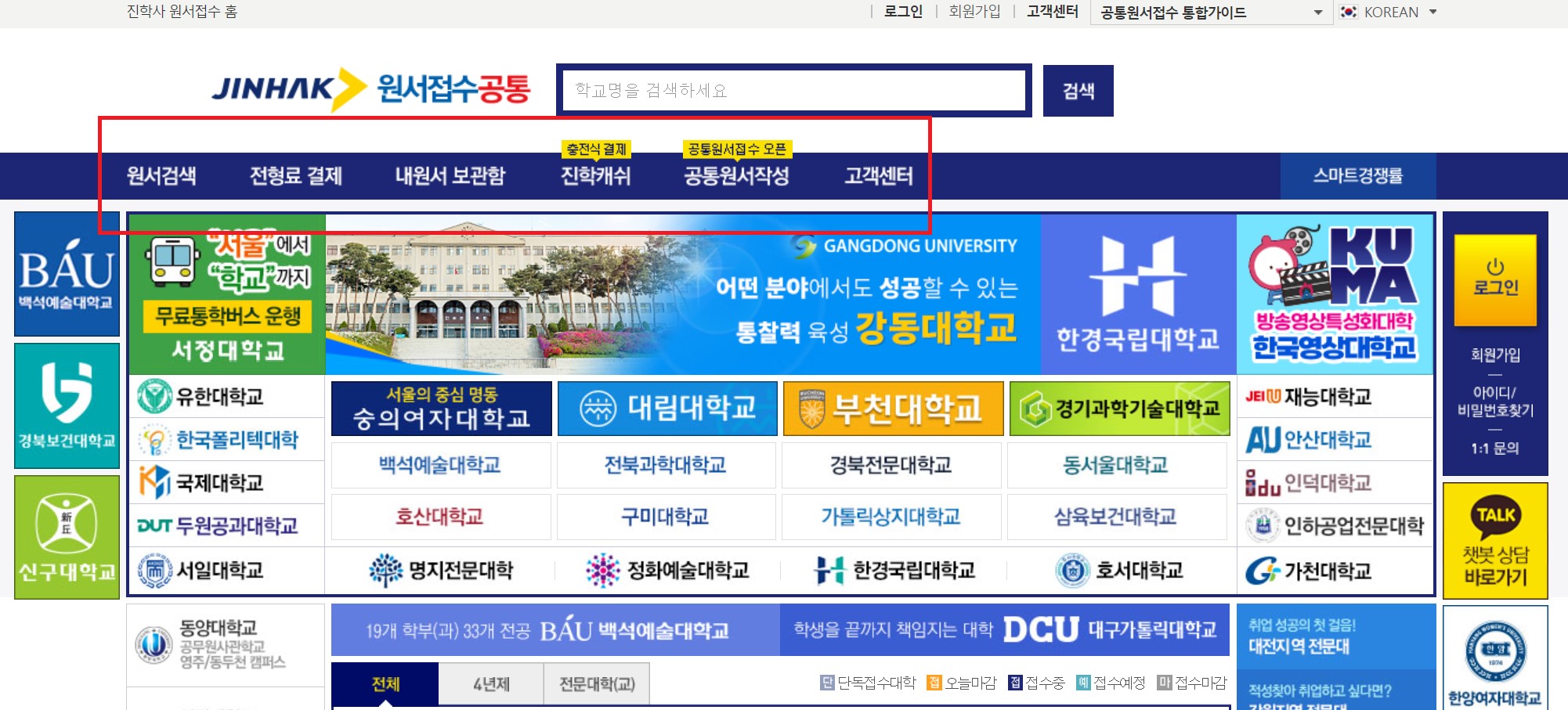Open the 강동대학교 Gangdong University banner

pos(683,294)
